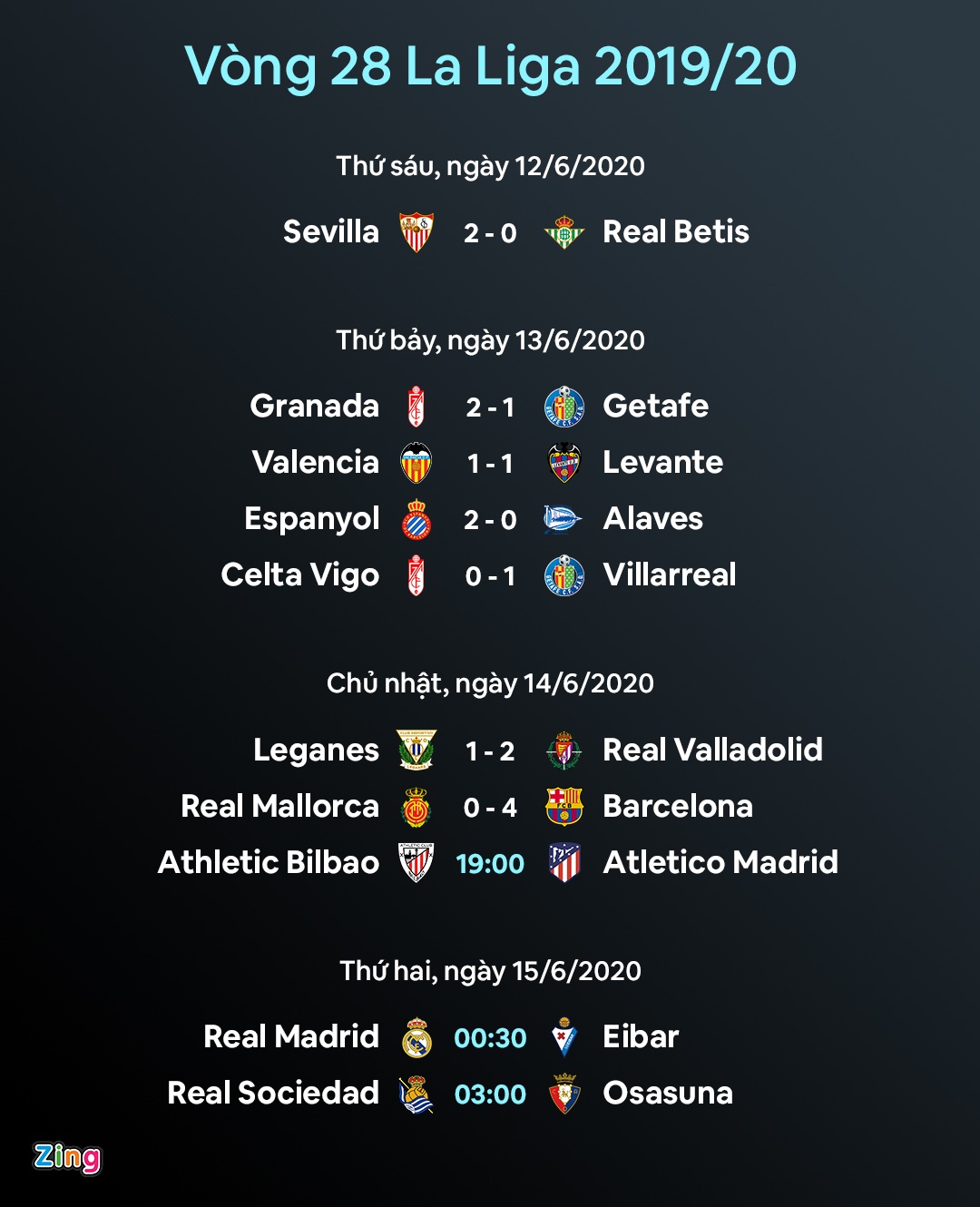
Task: Click the 'Chủ nhật, ngày 14/6/2020' date header
Action: [x=490, y=683]
